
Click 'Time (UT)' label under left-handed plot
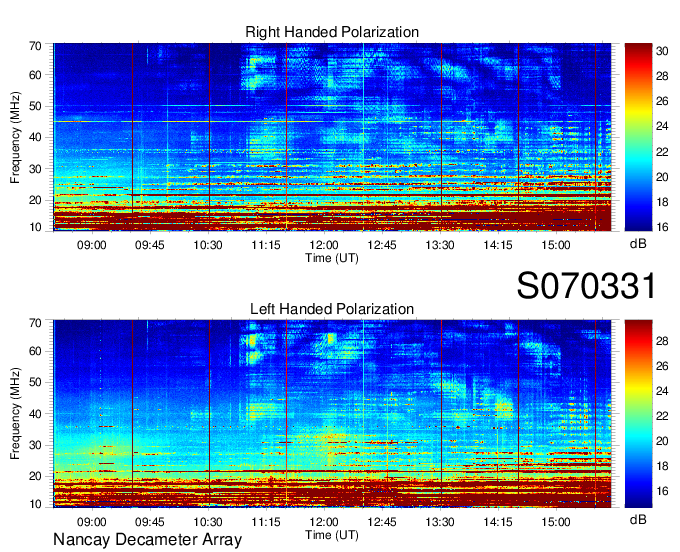click(332, 535)
